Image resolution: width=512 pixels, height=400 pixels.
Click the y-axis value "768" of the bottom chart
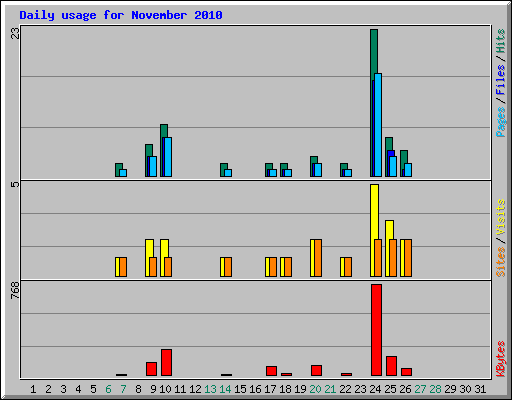(x=15, y=290)
